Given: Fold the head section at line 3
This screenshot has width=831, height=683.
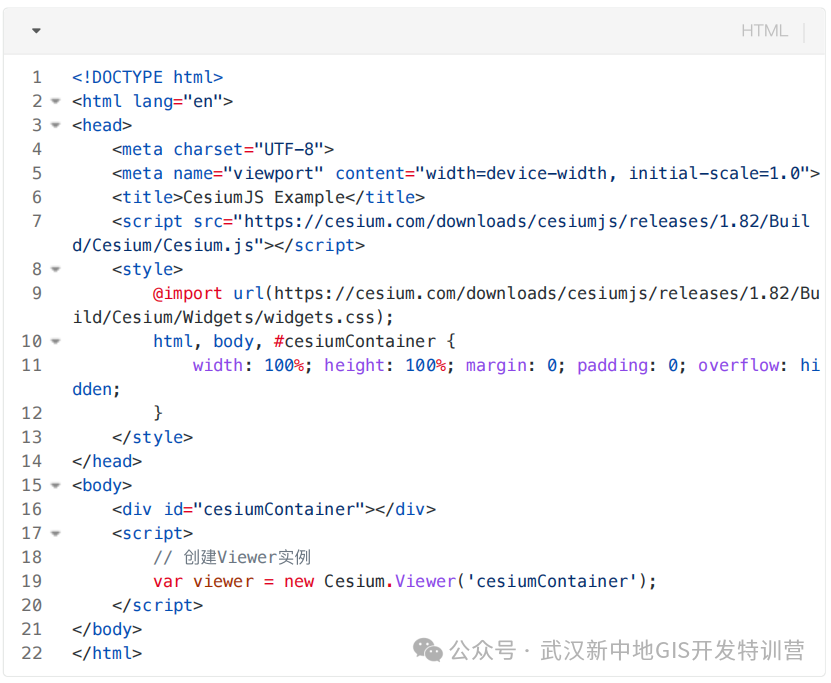Looking at the screenshot, I should pyautogui.click(x=56, y=125).
